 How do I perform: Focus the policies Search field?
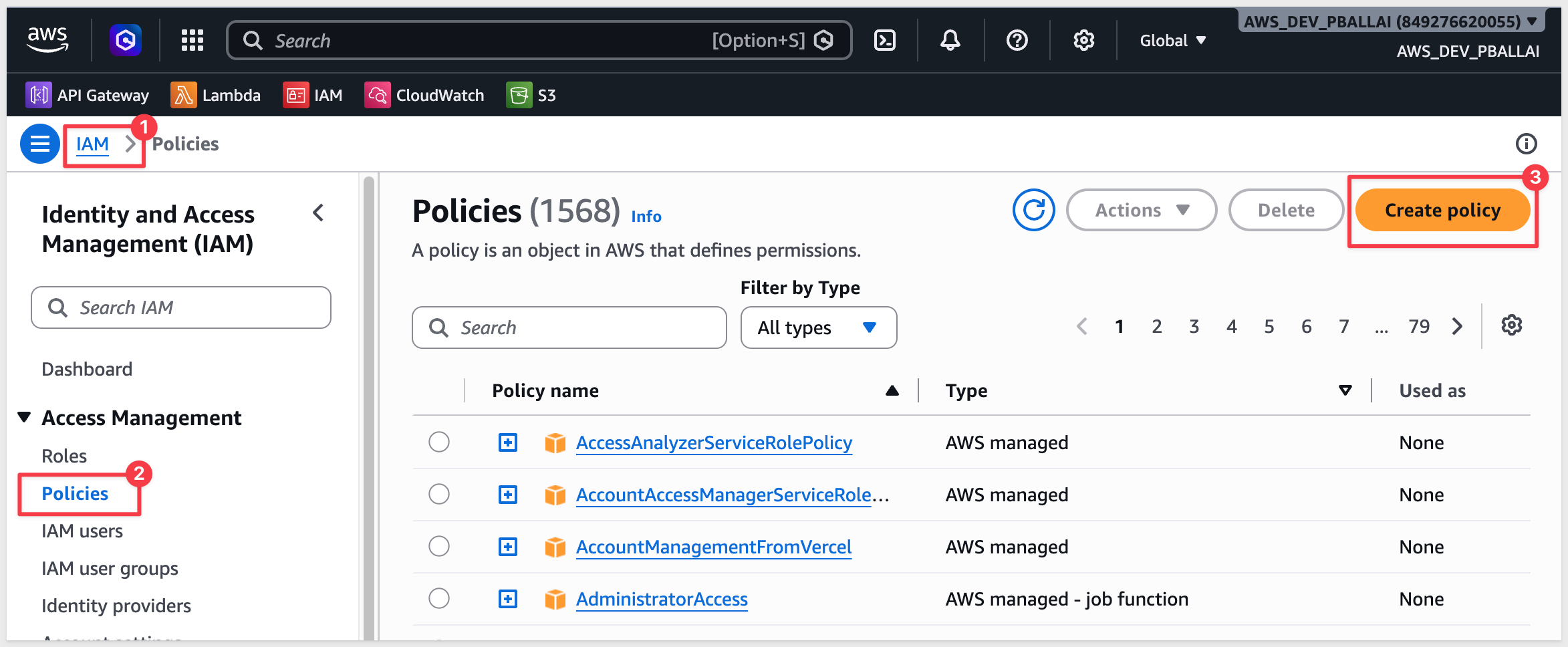(569, 328)
